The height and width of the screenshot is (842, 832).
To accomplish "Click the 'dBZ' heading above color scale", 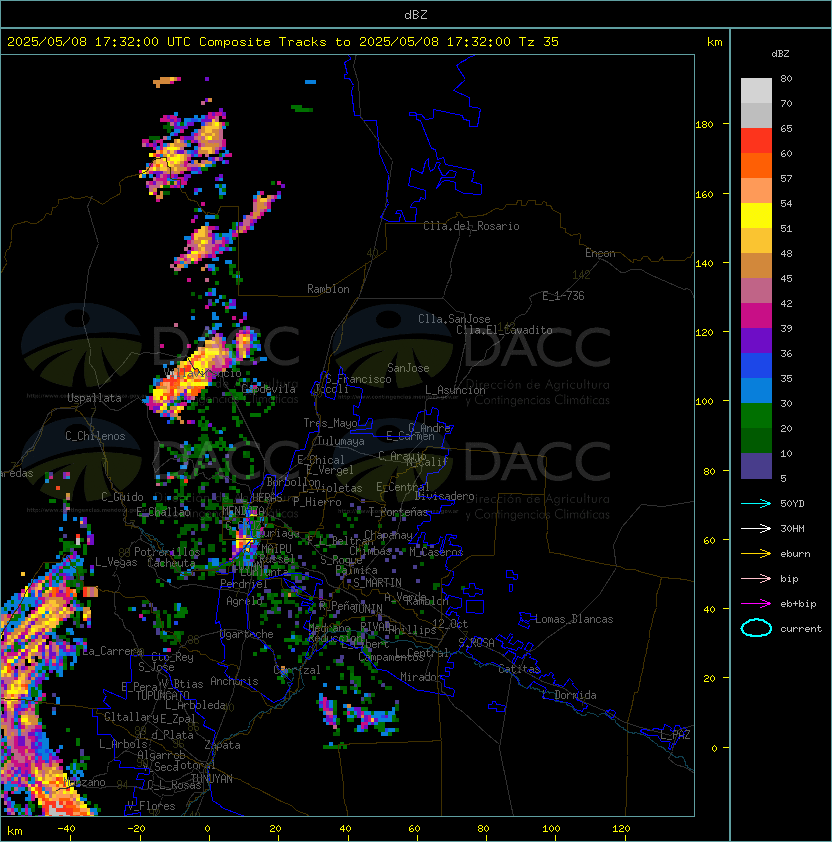I will click(x=780, y=54).
